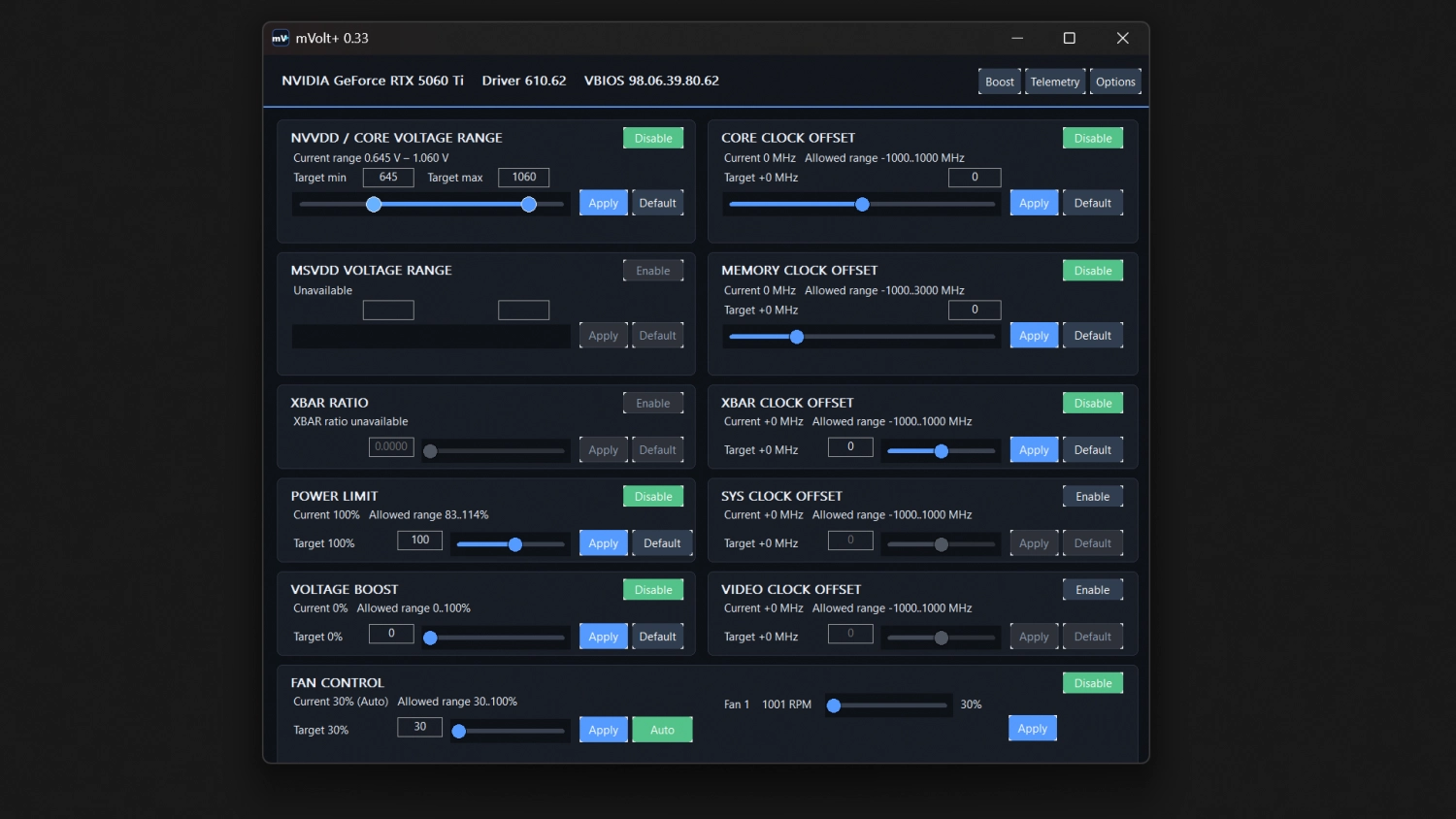
Task: Click the Apply button beside Auto in Fan Control
Action: click(x=604, y=730)
